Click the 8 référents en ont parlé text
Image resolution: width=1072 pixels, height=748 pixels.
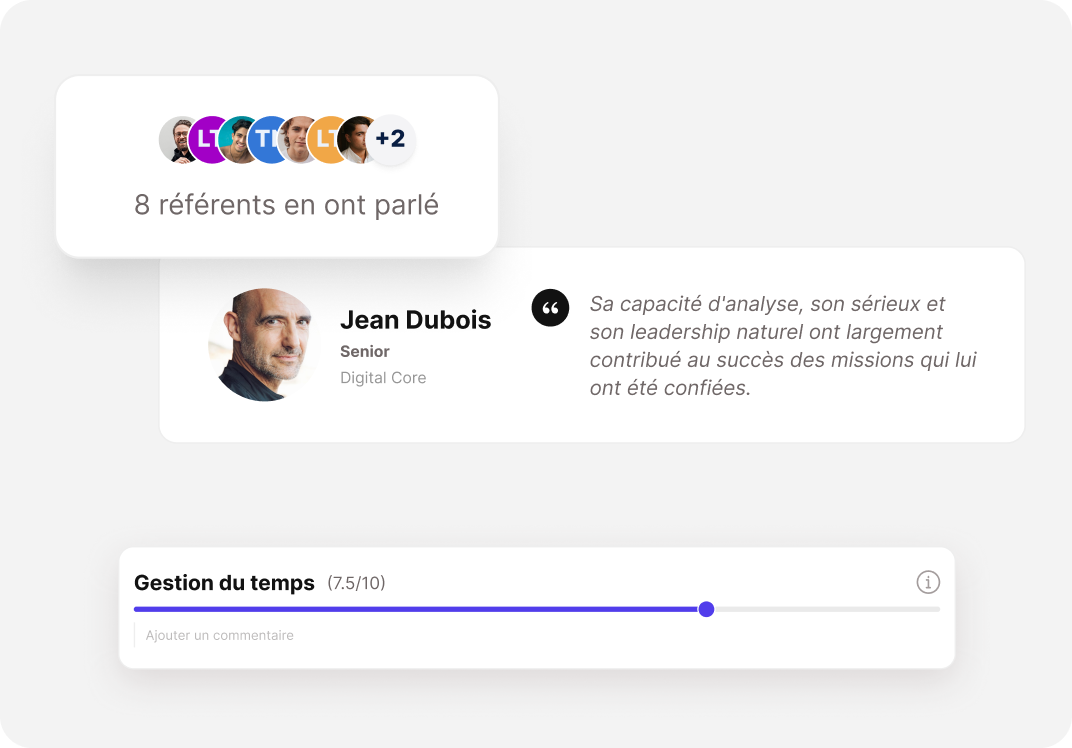[x=286, y=204]
